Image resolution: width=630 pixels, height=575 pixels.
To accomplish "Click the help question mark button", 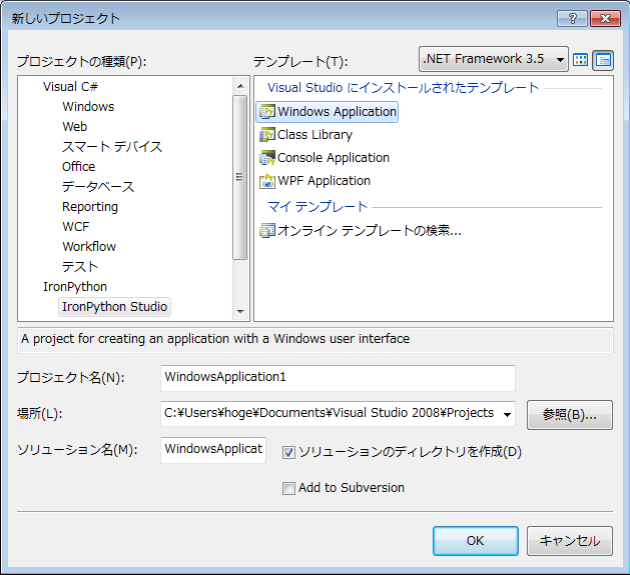I will [573, 18].
